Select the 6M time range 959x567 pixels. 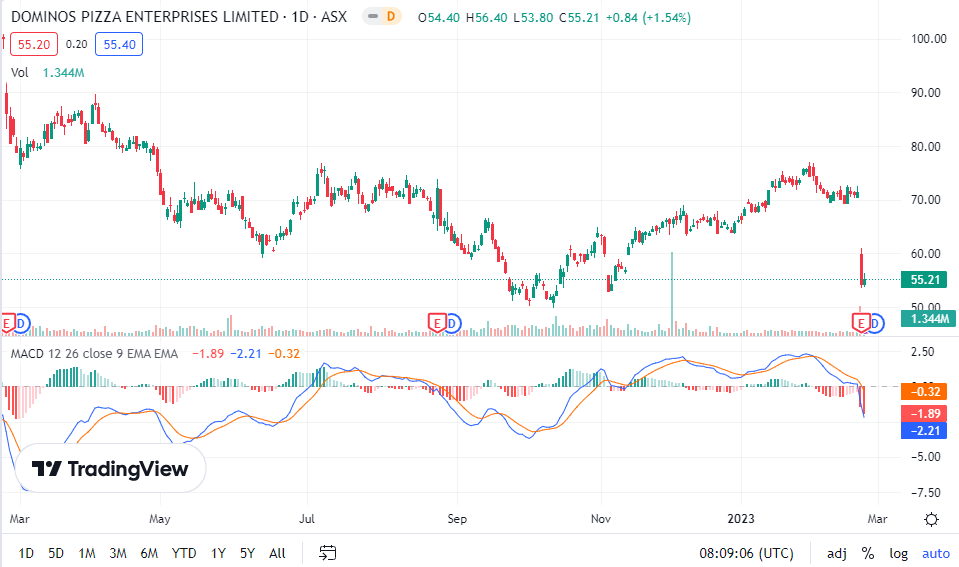pyautogui.click(x=149, y=553)
